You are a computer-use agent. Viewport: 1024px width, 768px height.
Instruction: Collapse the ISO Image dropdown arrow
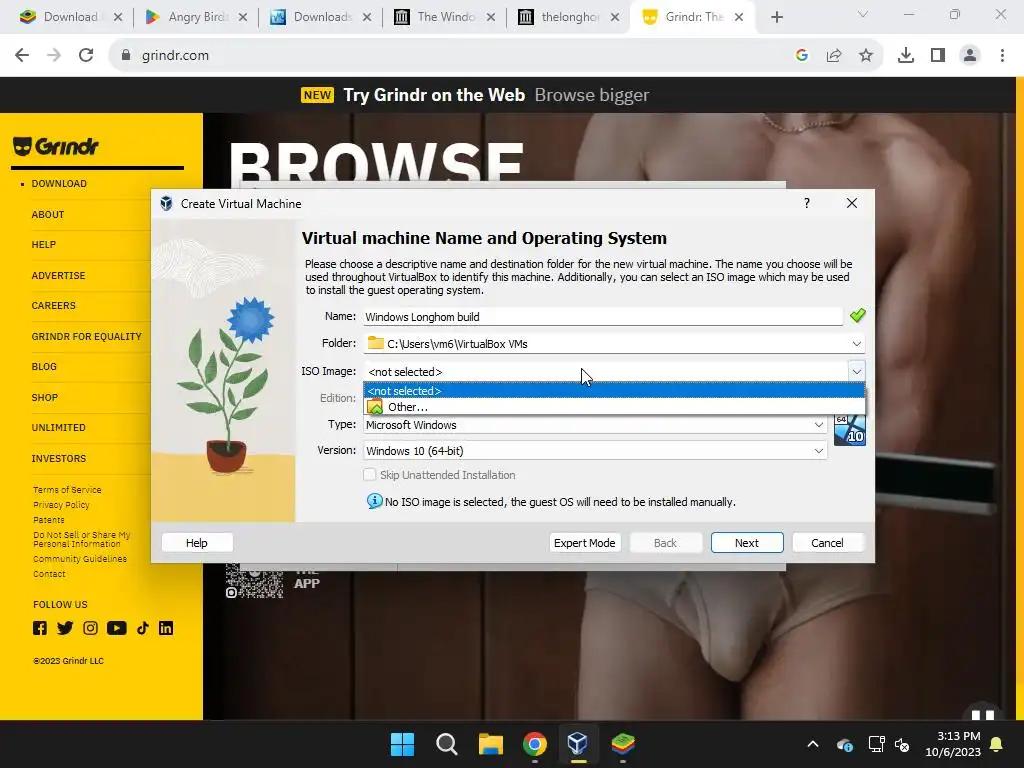coord(856,372)
